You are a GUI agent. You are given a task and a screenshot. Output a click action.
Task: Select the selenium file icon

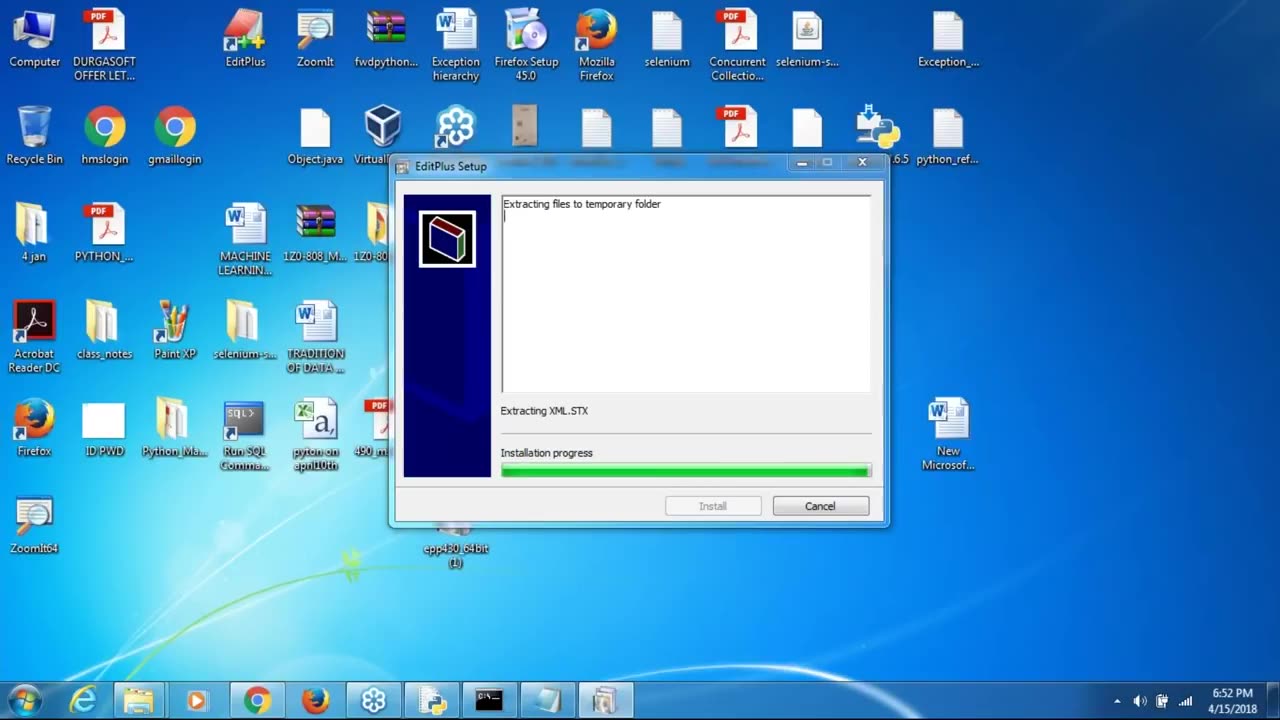coord(667,40)
